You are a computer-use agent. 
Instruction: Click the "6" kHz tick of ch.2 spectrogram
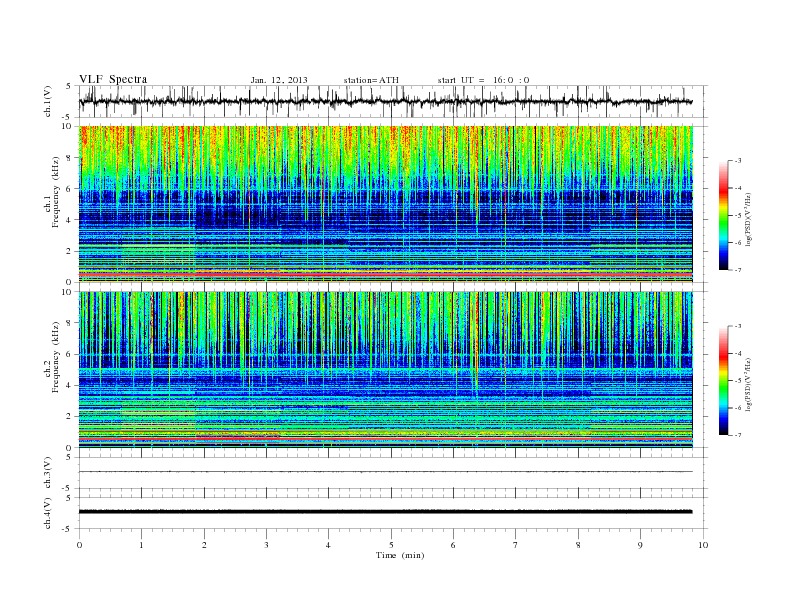(69, 354)
